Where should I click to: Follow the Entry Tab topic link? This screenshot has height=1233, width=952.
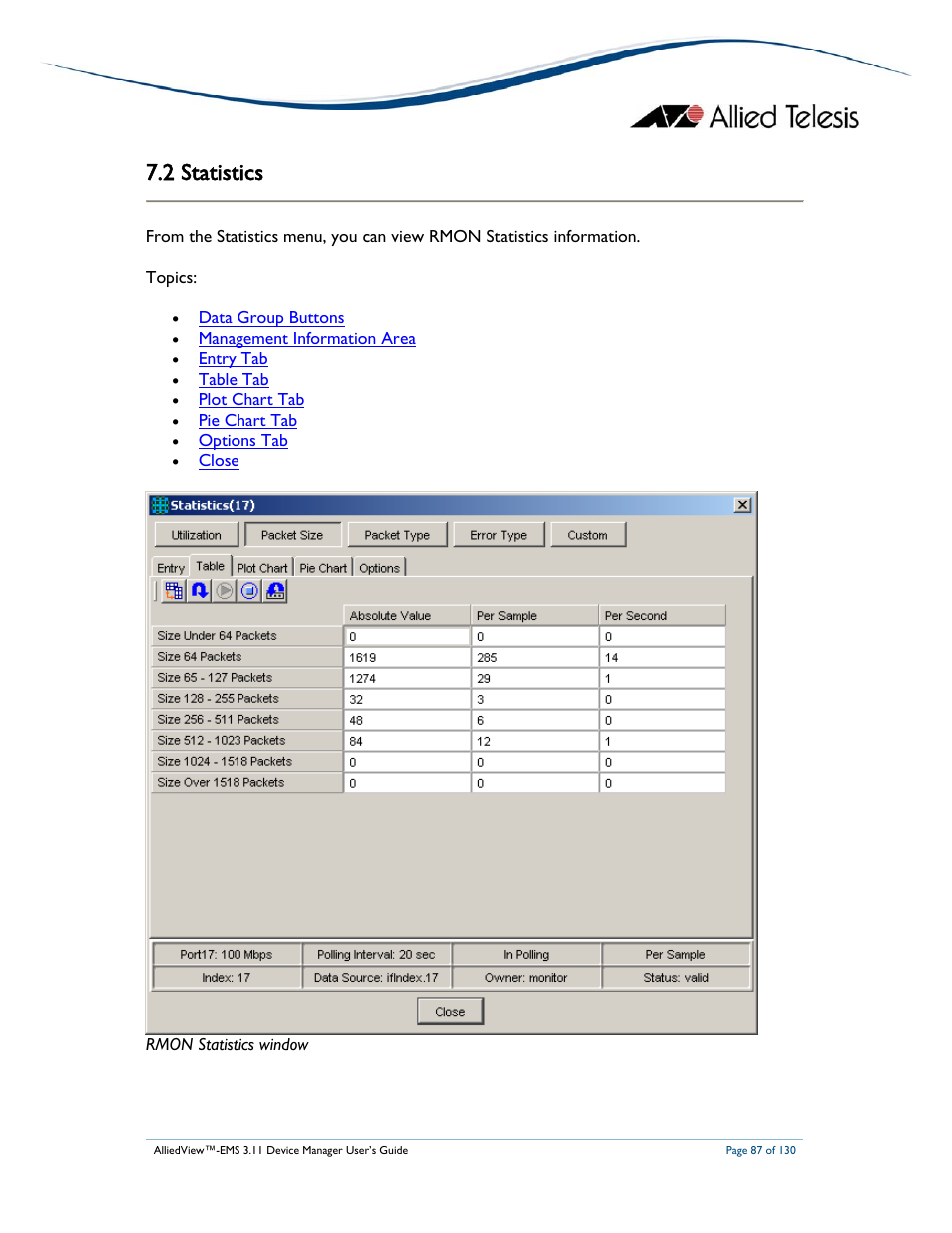pyautogui.click(x=234, y=359)
